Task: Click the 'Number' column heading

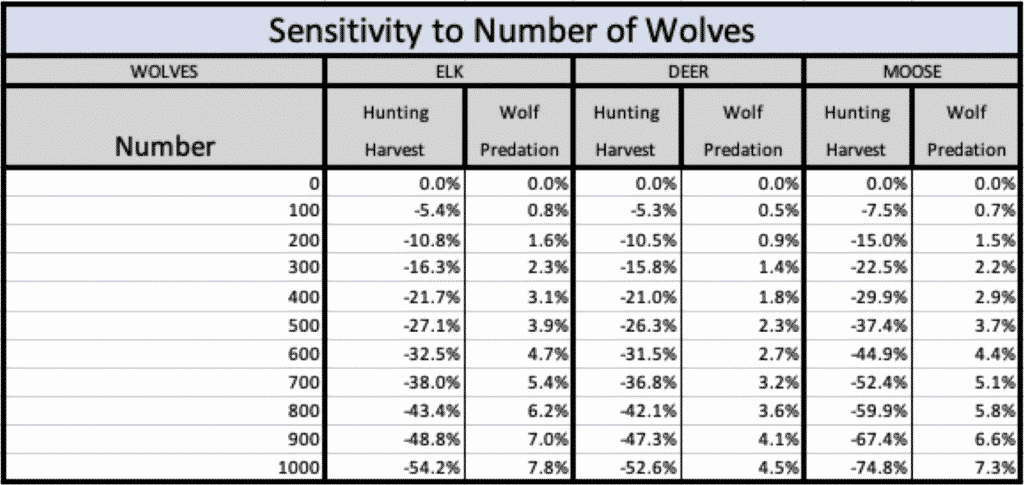Action: 165,148
